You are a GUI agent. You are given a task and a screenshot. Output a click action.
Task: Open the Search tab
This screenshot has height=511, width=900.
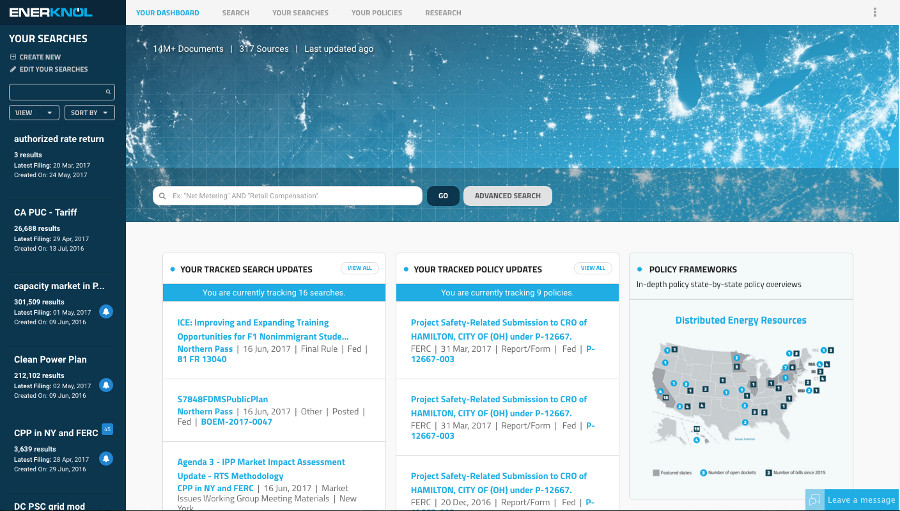coord(236,13)
